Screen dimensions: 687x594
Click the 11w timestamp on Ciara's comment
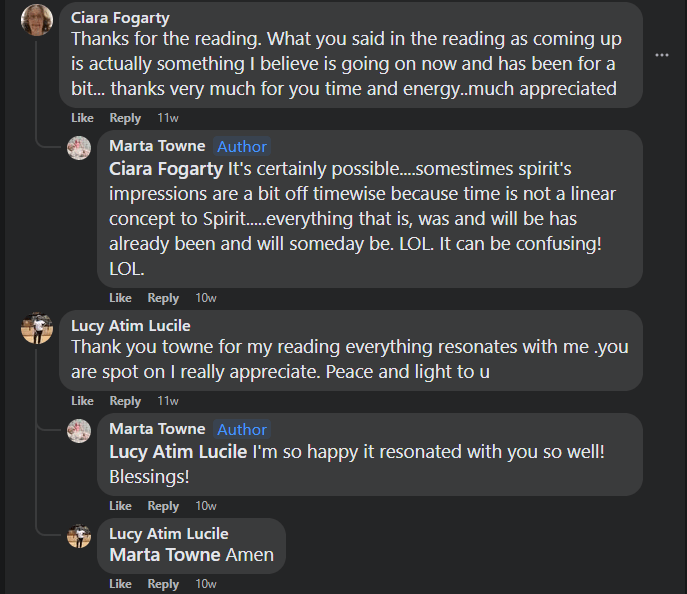[x=168, y=118]
